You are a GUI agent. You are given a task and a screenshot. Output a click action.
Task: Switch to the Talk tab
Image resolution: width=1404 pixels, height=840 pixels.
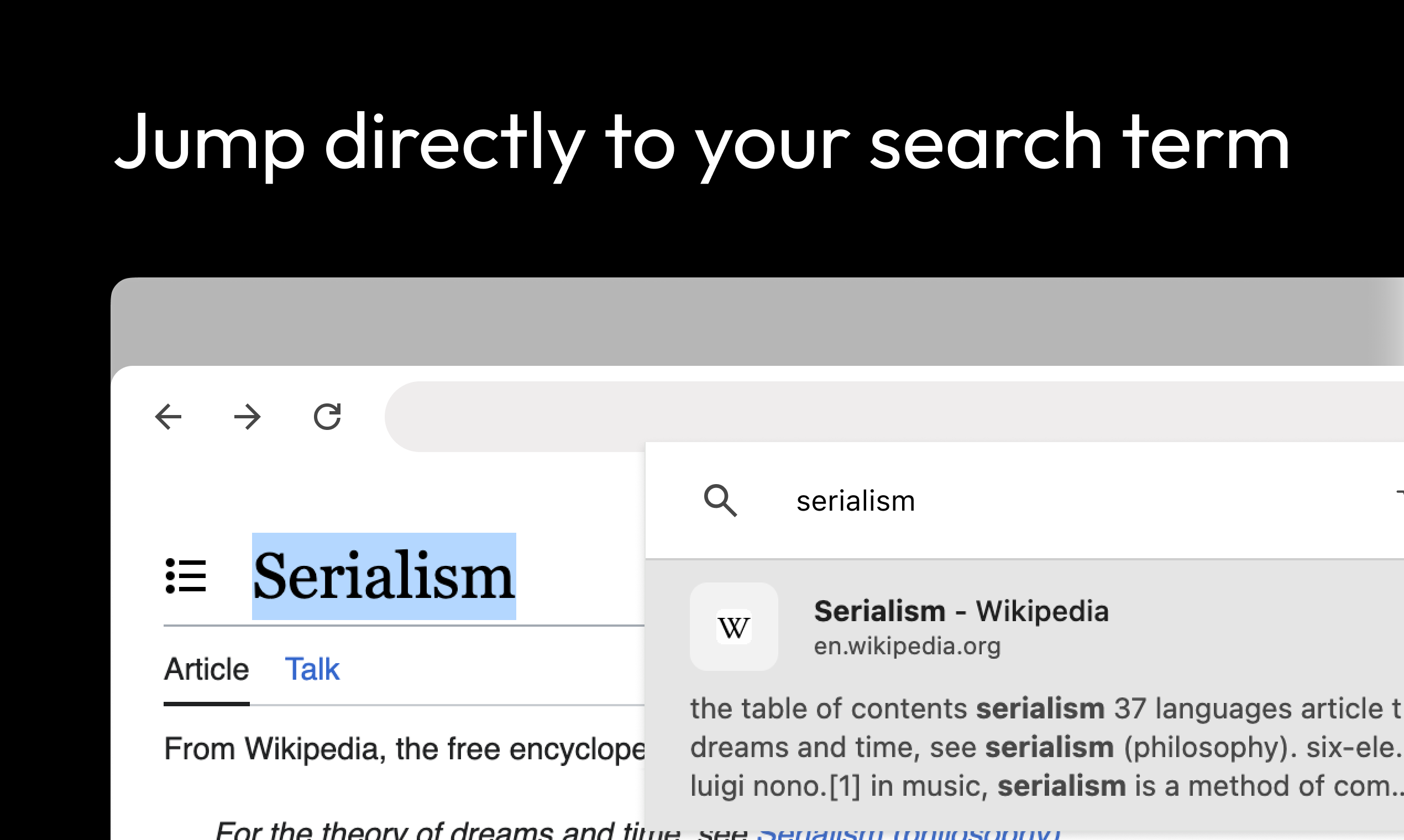[x=312, y=669]
